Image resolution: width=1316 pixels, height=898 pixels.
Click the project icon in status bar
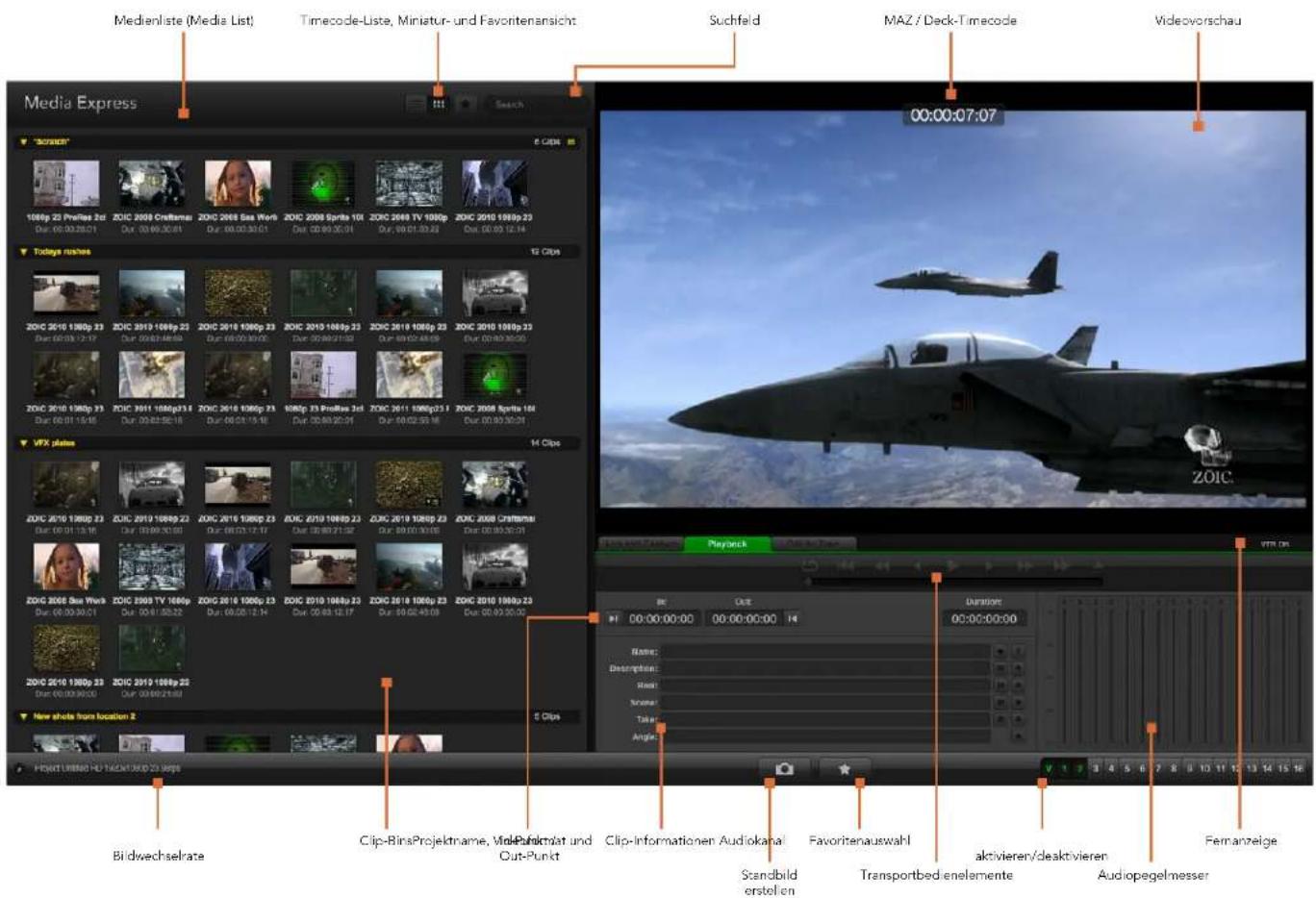[x=20, y=769]
